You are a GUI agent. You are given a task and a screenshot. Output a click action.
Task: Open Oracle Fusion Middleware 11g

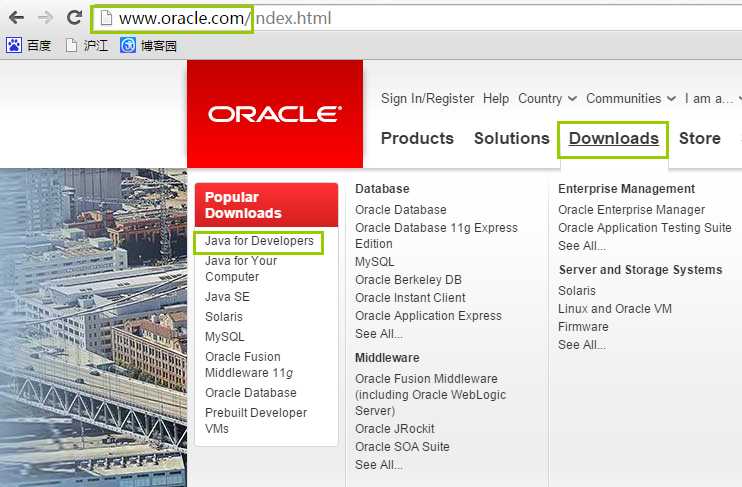click(x=249, y=364)
